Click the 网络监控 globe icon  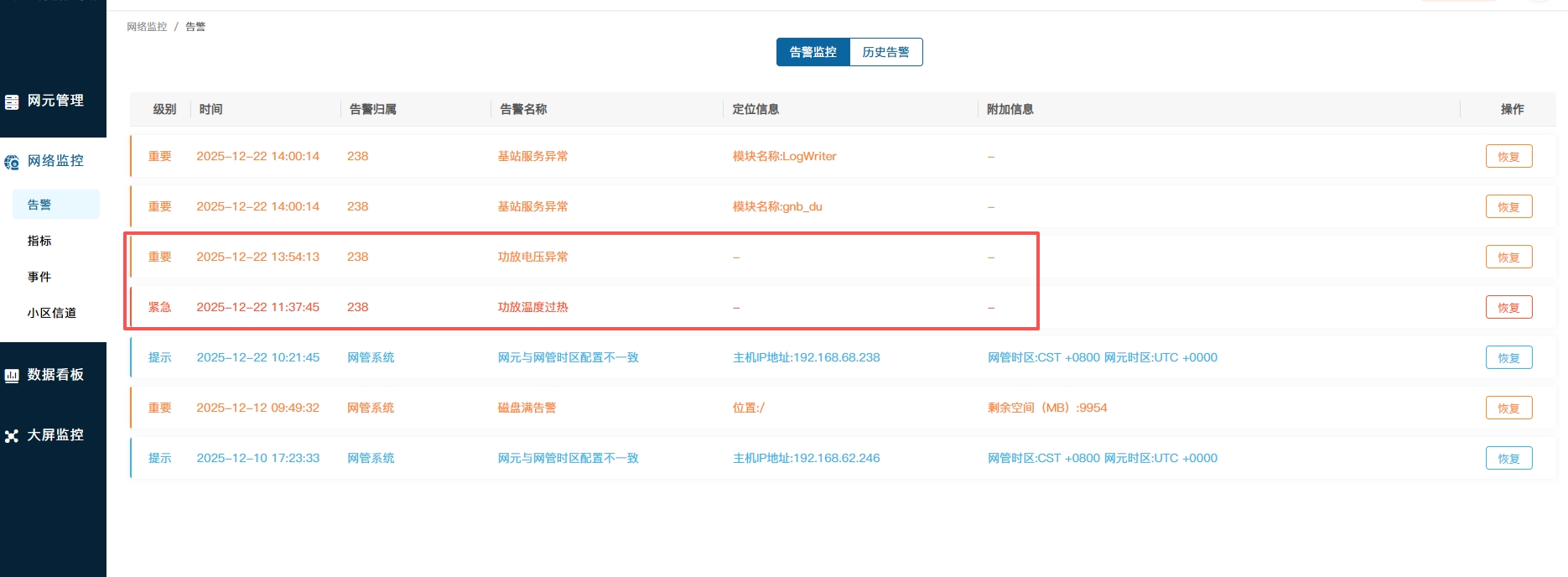12,162
